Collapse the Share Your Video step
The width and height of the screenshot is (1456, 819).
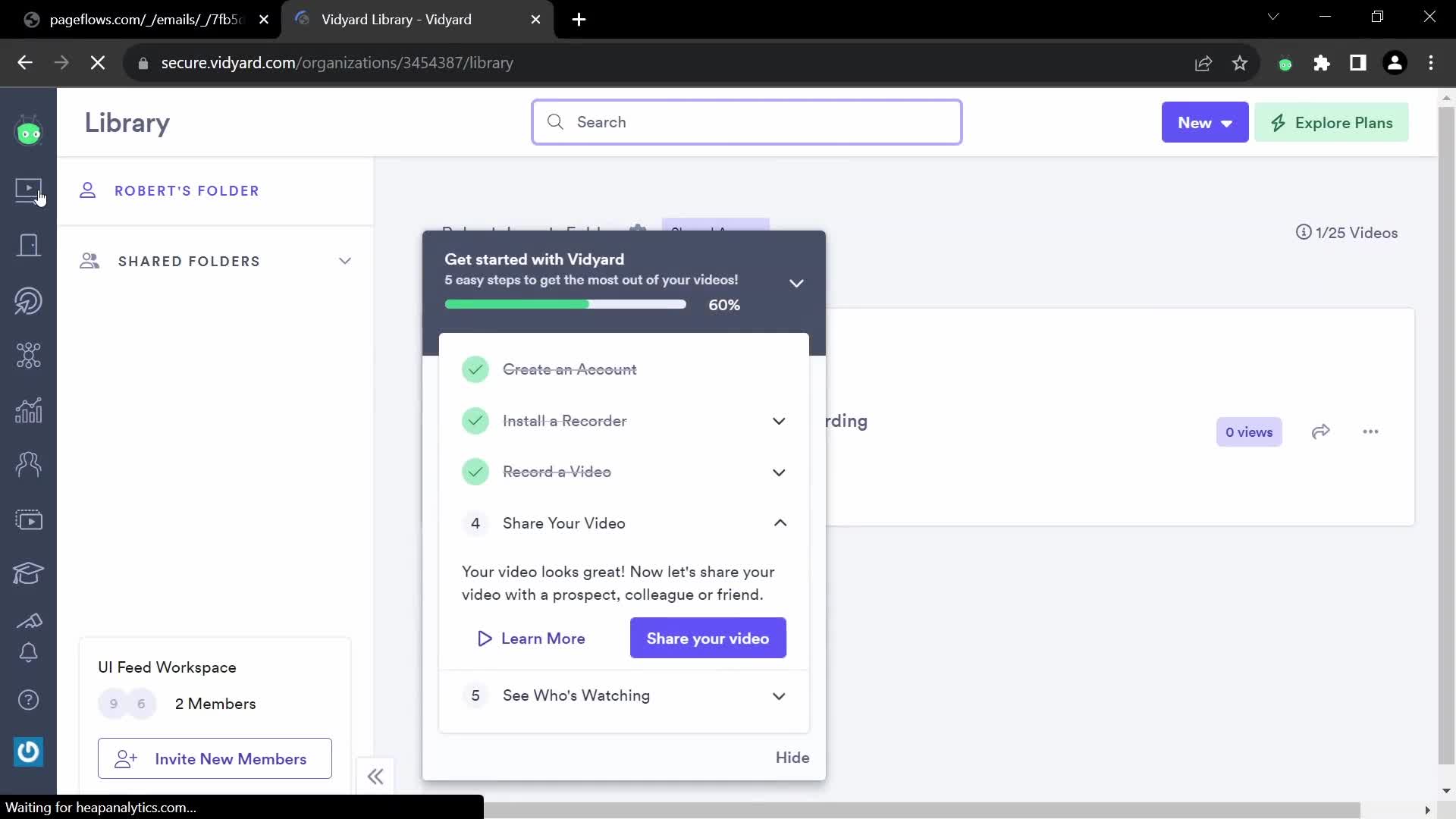tap(780, 522)
